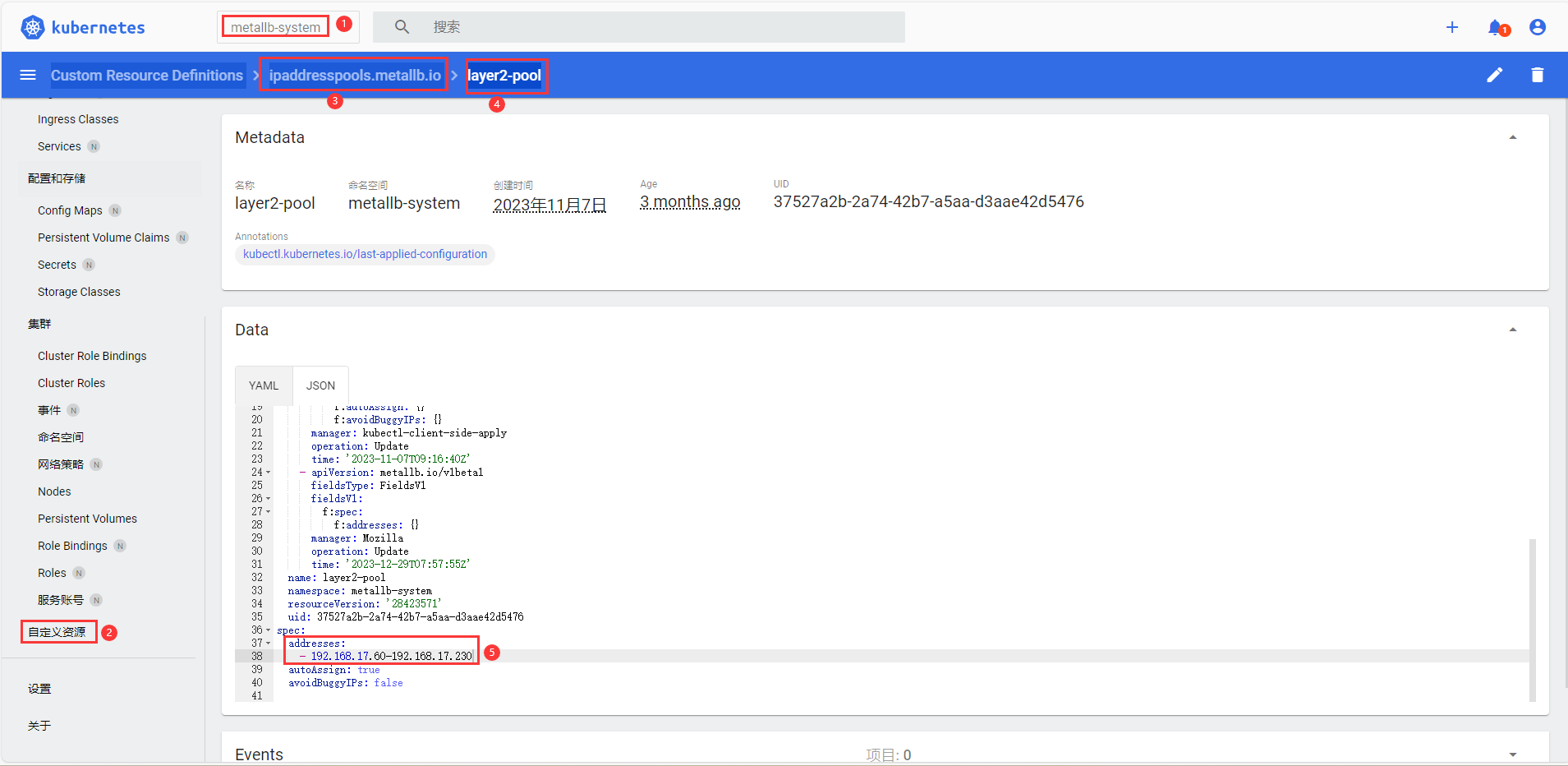Screen dimensions: 1568x766
Task: Open the hamburger sidebar menu
Action: point(28,75)
